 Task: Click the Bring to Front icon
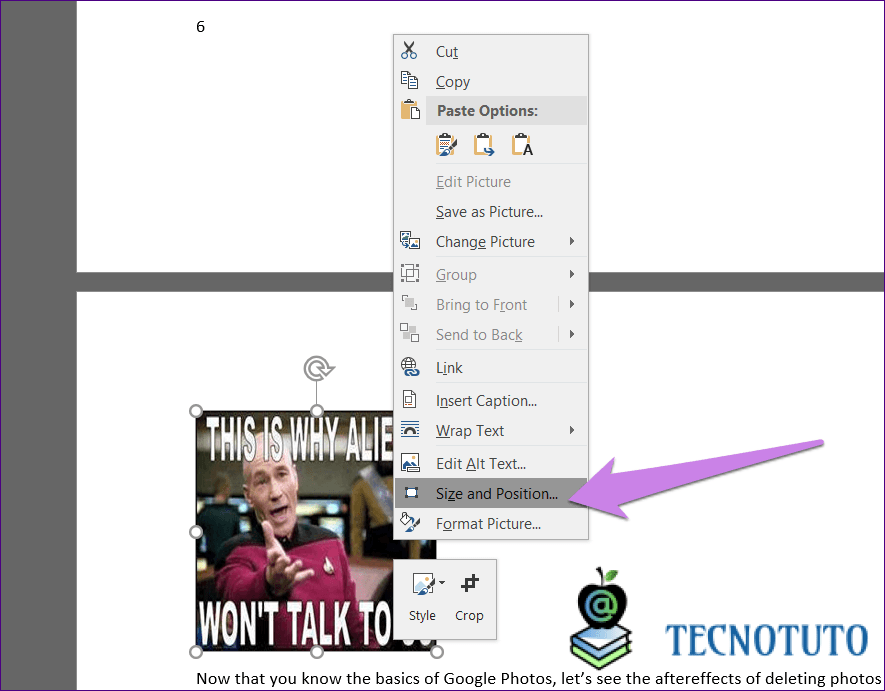(x=410, y=303)
